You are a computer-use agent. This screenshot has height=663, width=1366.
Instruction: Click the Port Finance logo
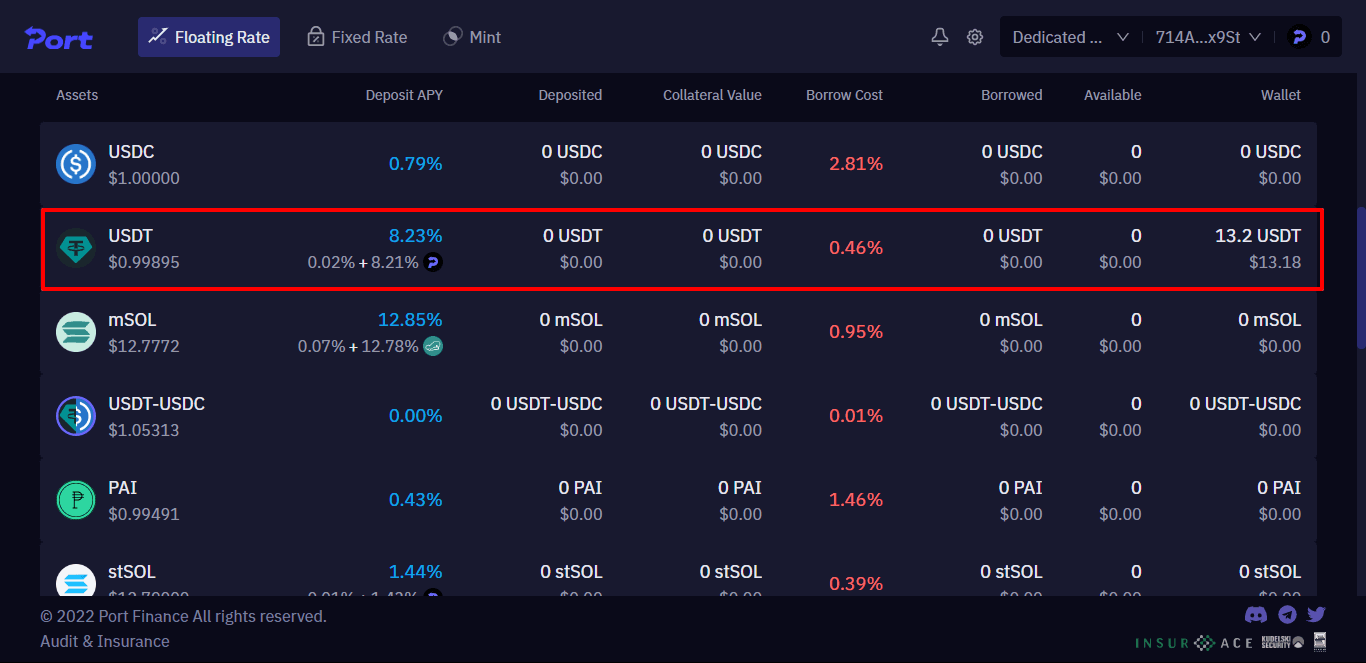[x=58, y=38]
